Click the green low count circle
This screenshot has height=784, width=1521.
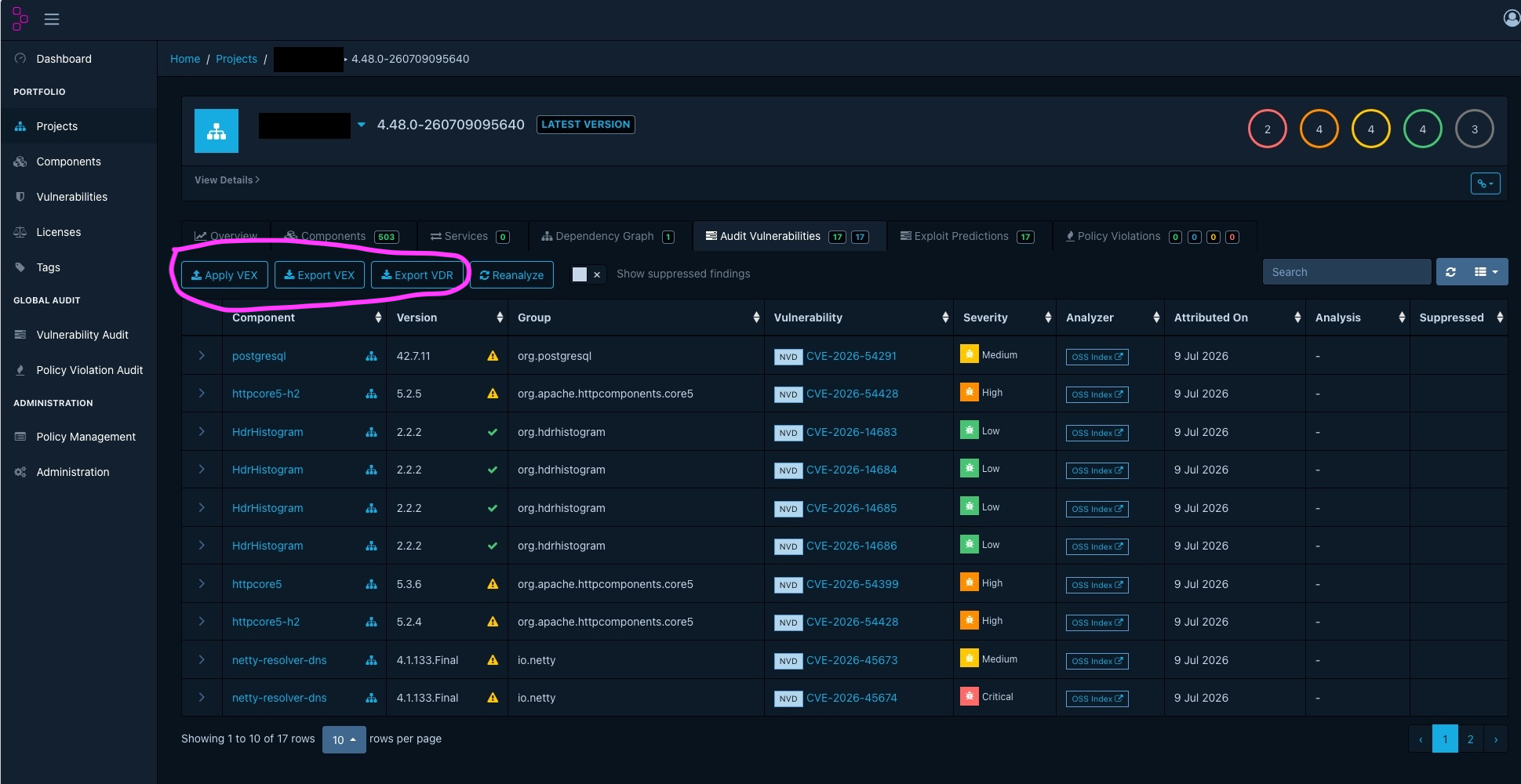1422,129
